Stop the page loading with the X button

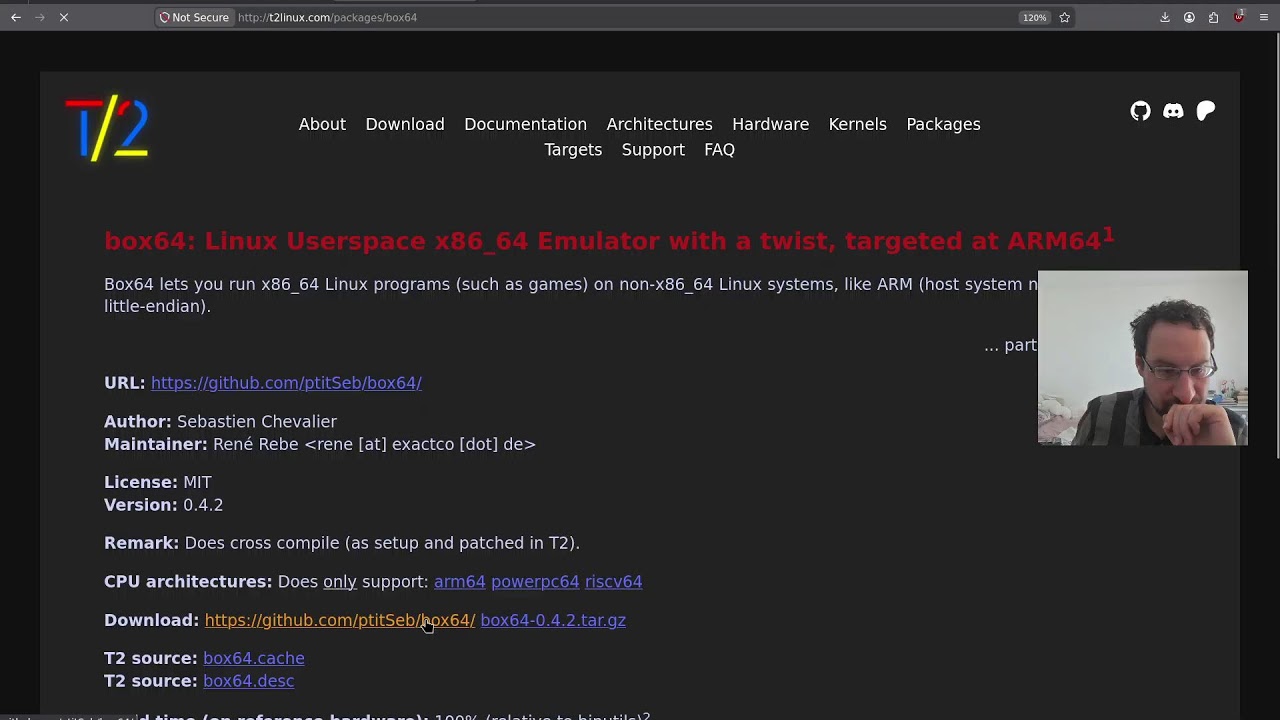63,17
